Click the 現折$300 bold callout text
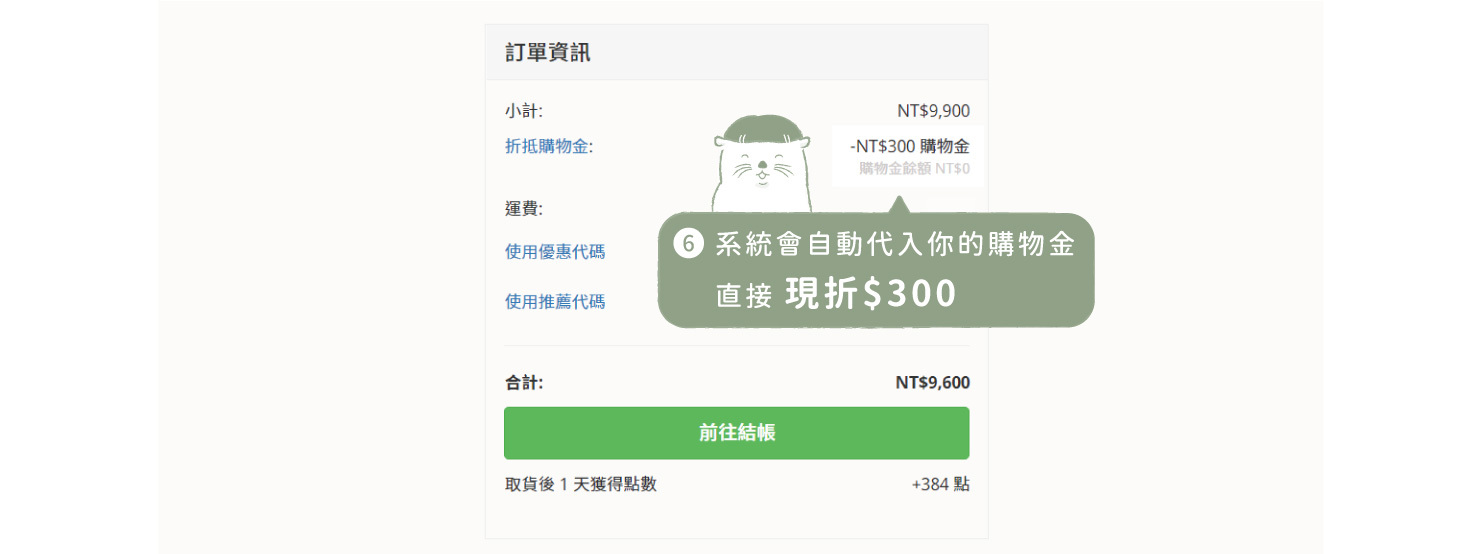The width and height of the screenshot is (1480, 554). pos(871,293)
